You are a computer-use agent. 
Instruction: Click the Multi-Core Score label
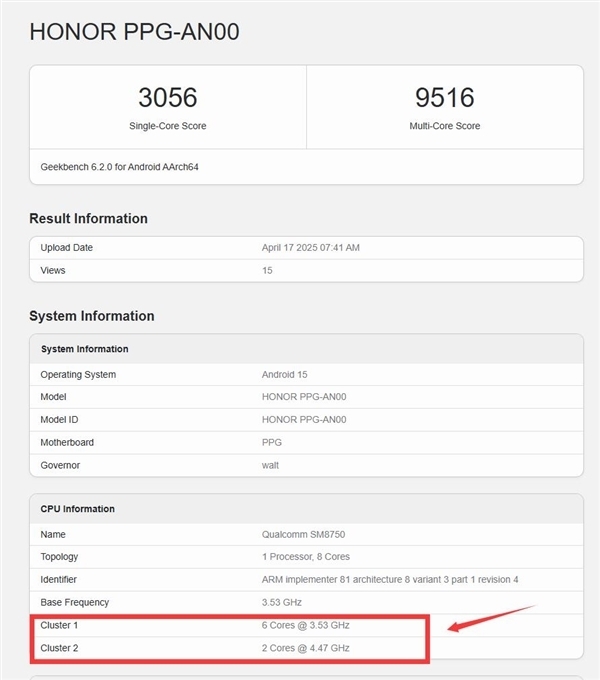coord(445,126)
